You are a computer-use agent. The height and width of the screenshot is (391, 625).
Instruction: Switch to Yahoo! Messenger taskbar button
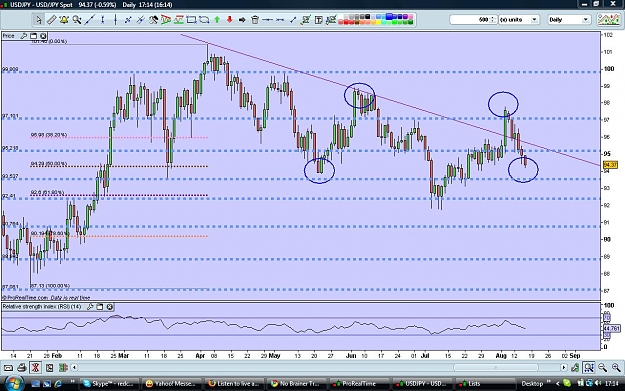point(172,383)
